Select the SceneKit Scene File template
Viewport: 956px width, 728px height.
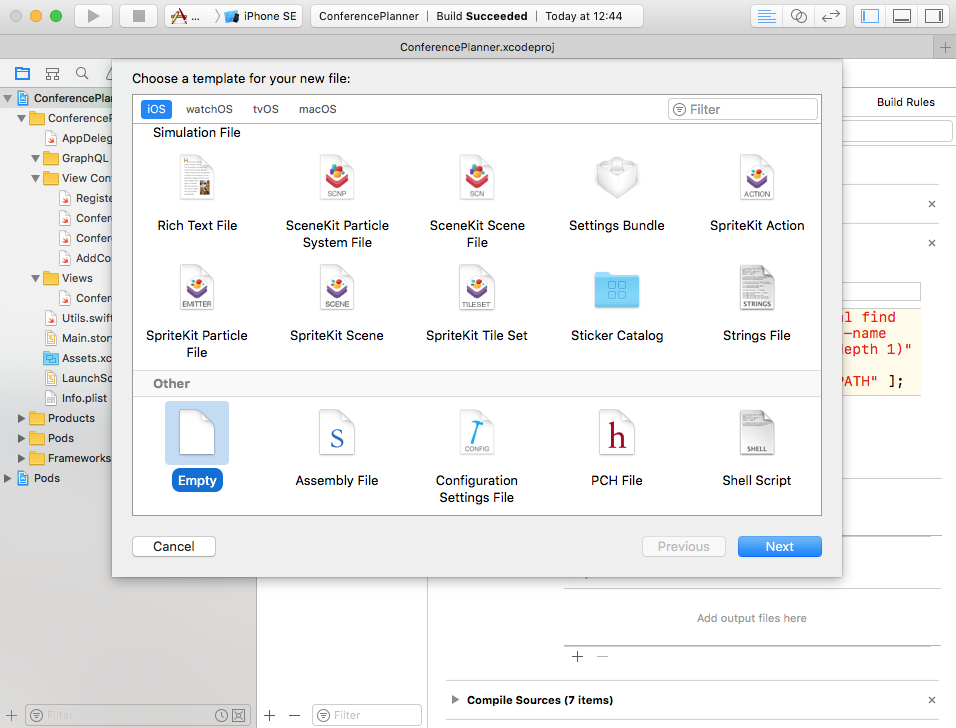click(477, 201)
